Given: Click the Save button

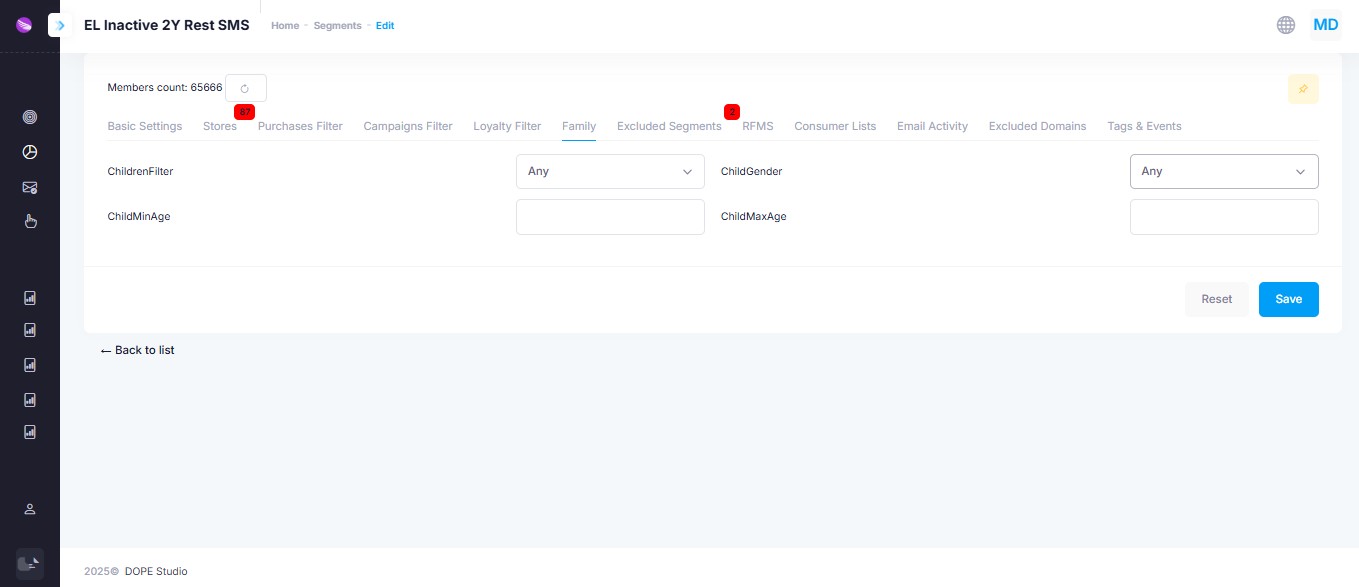Looking at the screenshot, I should pos(1288,299).
